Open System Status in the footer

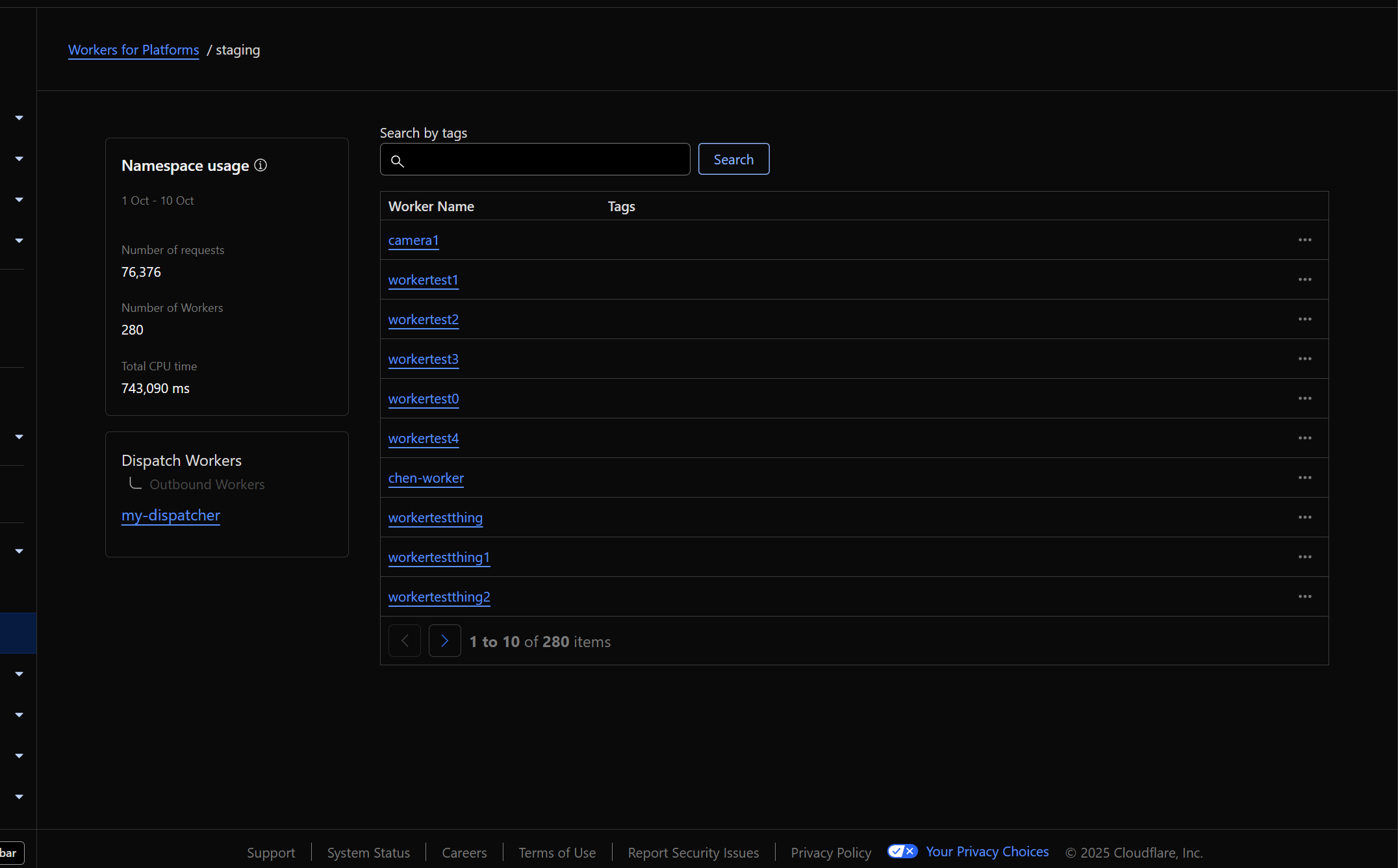(368, 852)
